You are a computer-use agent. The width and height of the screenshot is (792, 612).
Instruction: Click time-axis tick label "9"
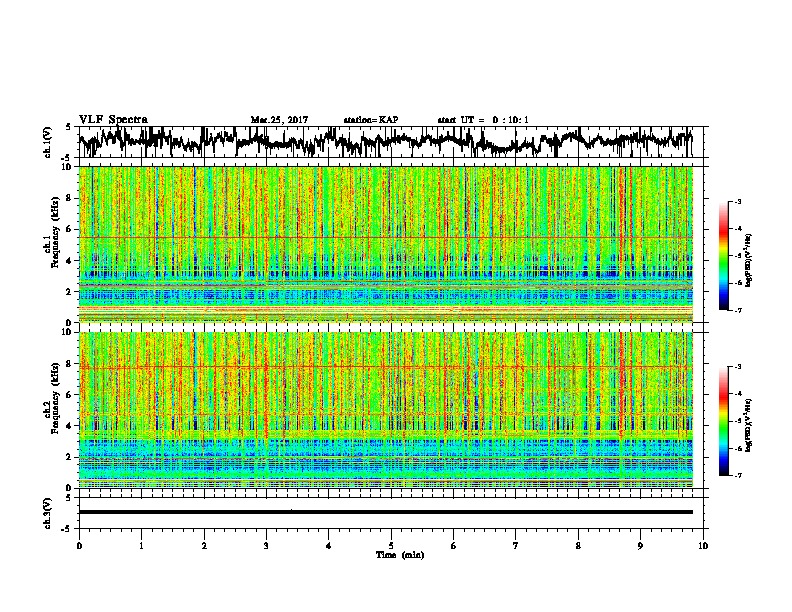click(640, 546)
